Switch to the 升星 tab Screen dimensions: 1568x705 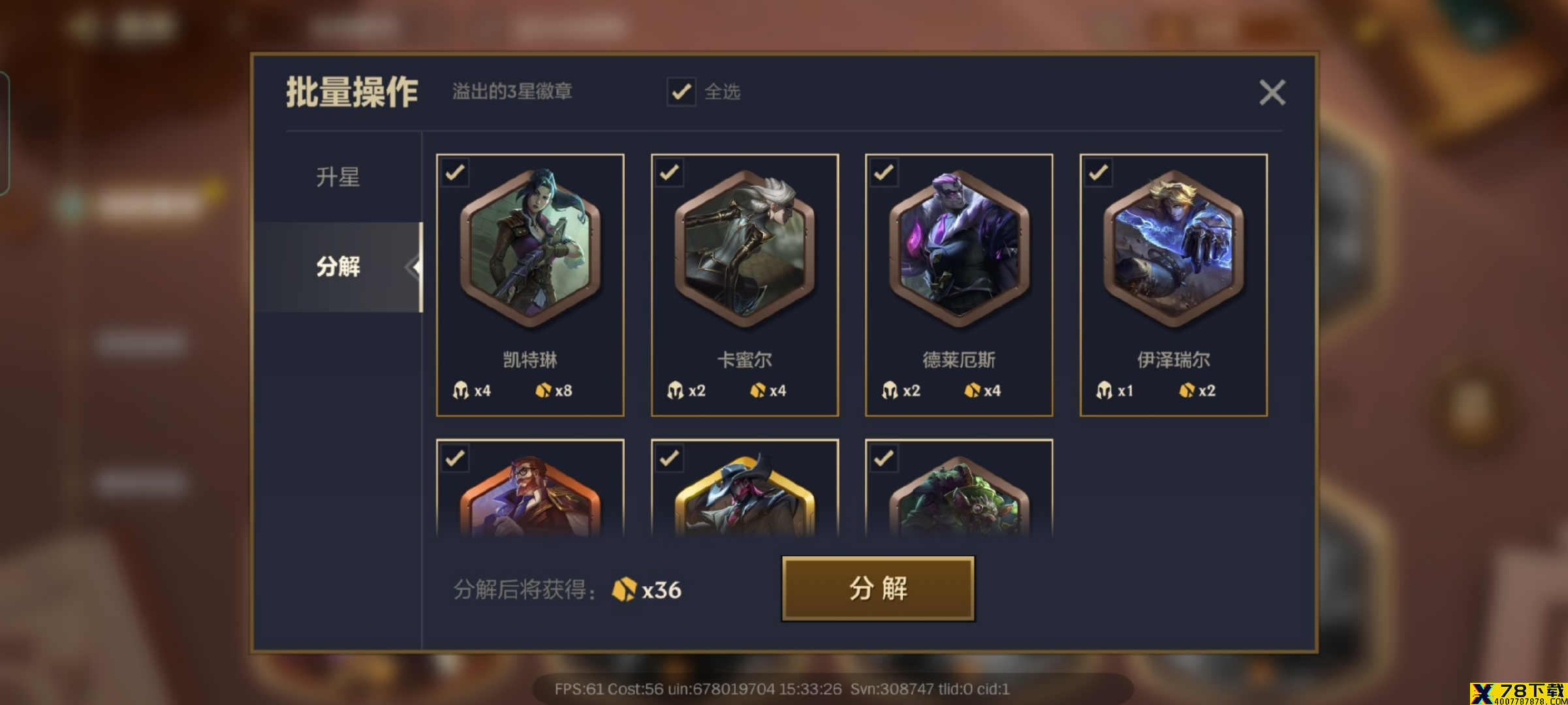click(338, 177)
